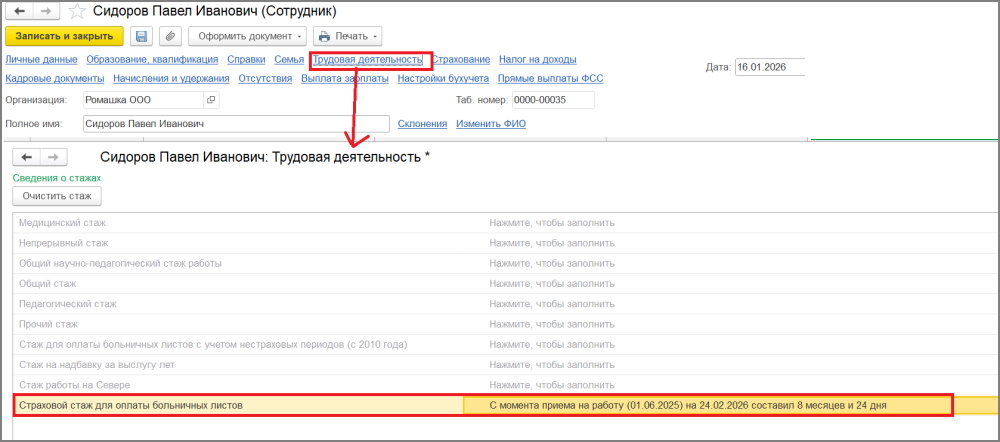Navigate back in Трудовая деятельность form

27,157
